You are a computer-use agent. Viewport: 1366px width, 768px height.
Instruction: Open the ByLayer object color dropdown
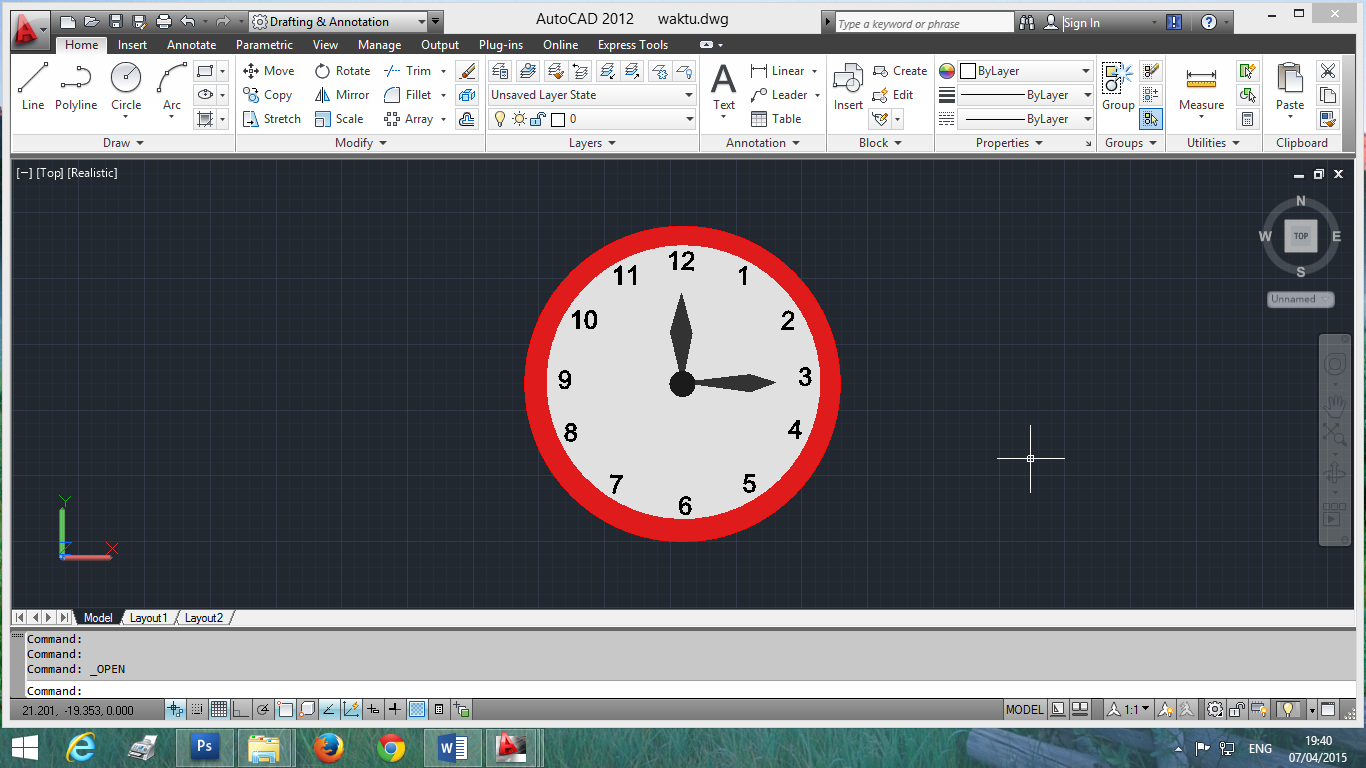[1026, 71]
